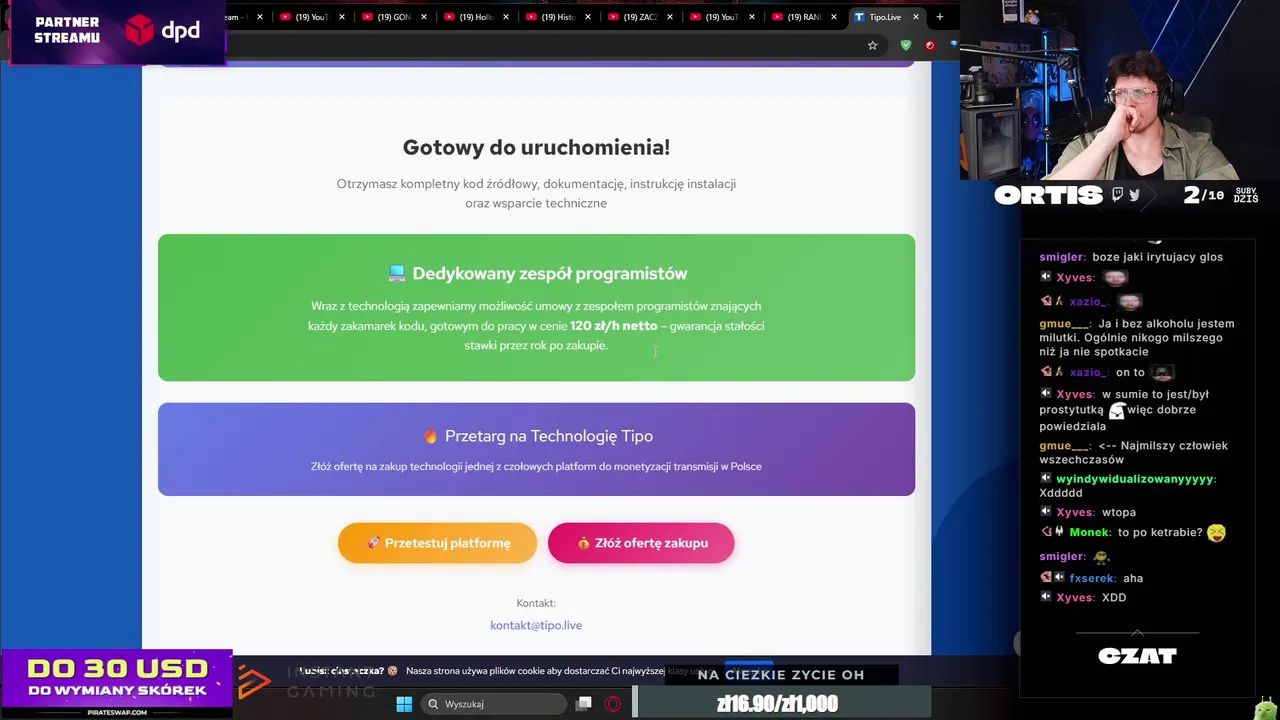Click the Wyszukaj taskbar search box
The height and width of the screenshot is (720, 1280).
click(494, 704)
